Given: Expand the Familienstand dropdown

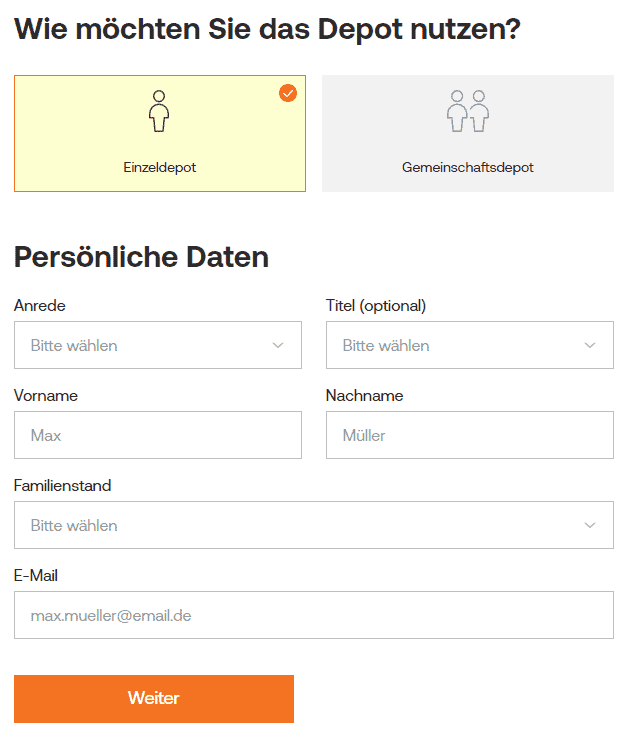Looking at the screenshot, I should coord(314,525).
